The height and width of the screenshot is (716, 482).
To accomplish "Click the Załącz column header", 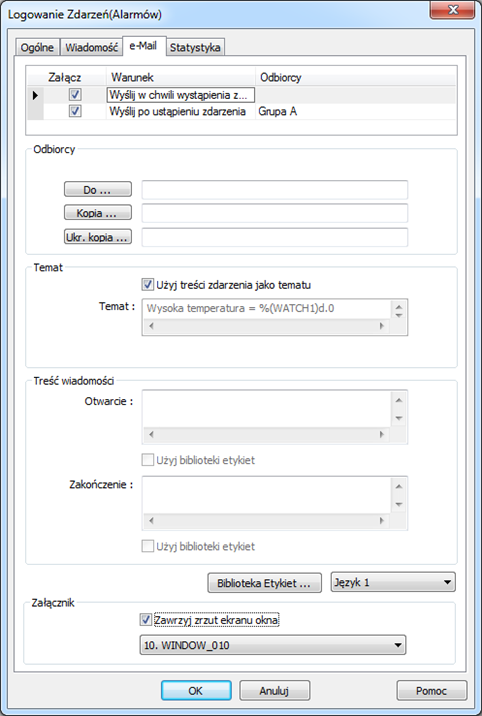I will coord(67,77).
